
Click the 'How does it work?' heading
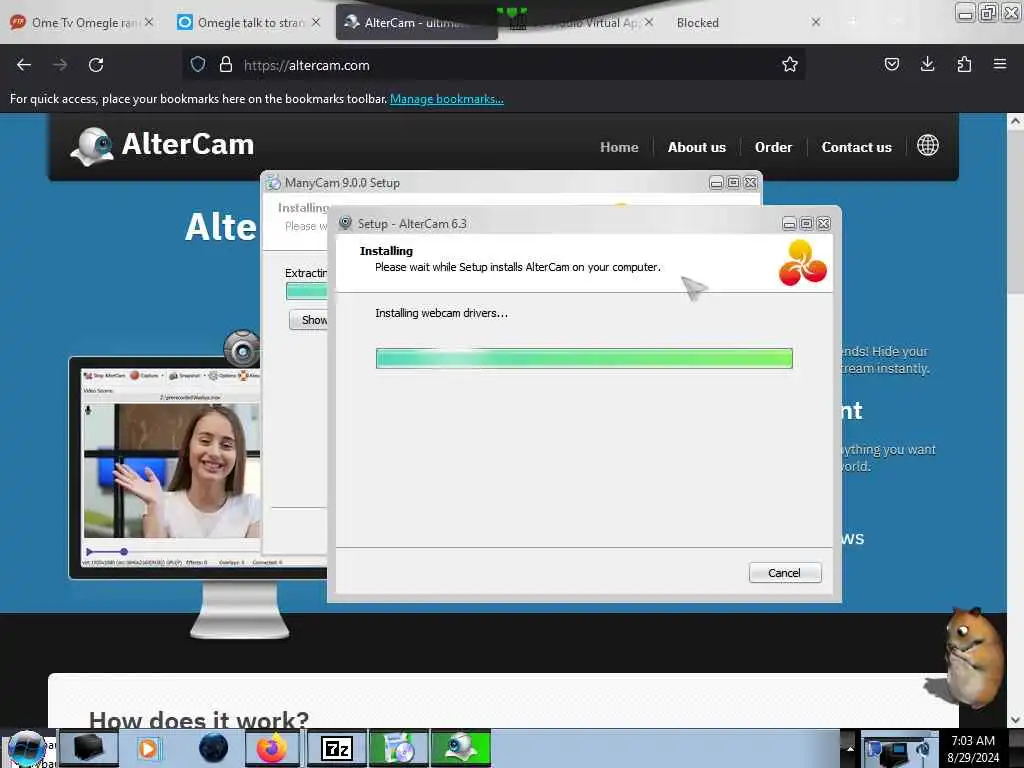pos(199,720)
